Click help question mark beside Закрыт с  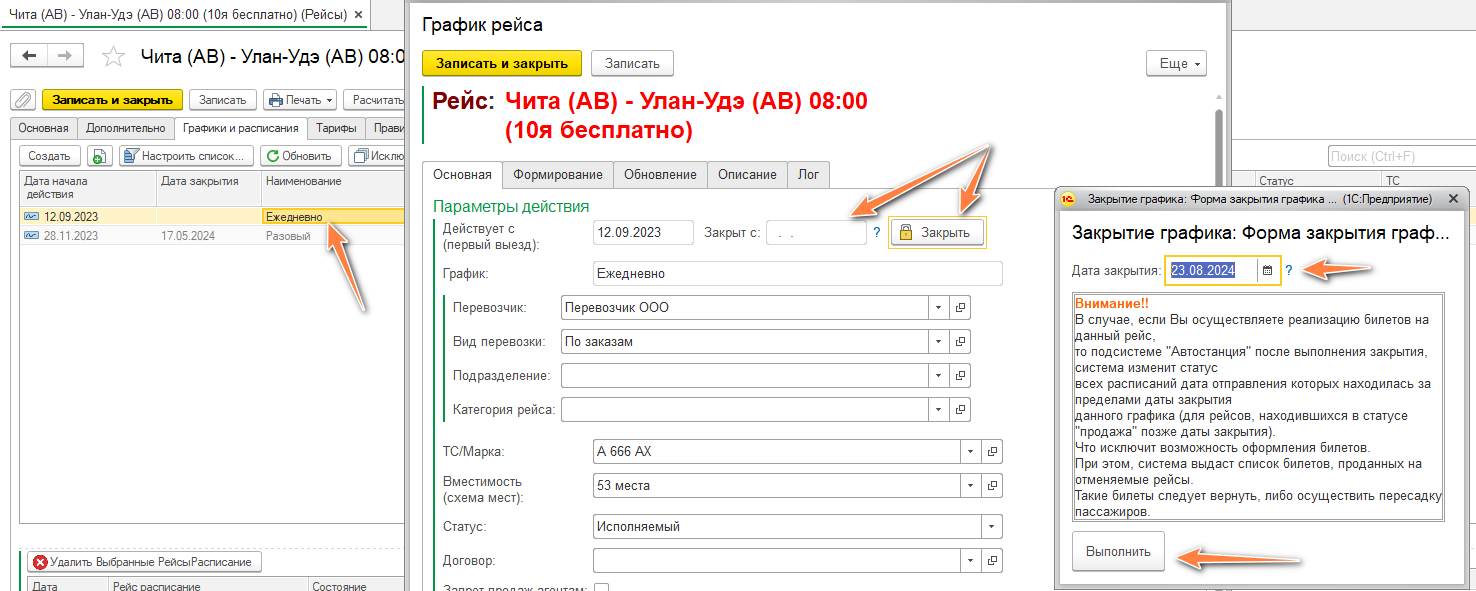pyautogui.click(x=876, y=232)
